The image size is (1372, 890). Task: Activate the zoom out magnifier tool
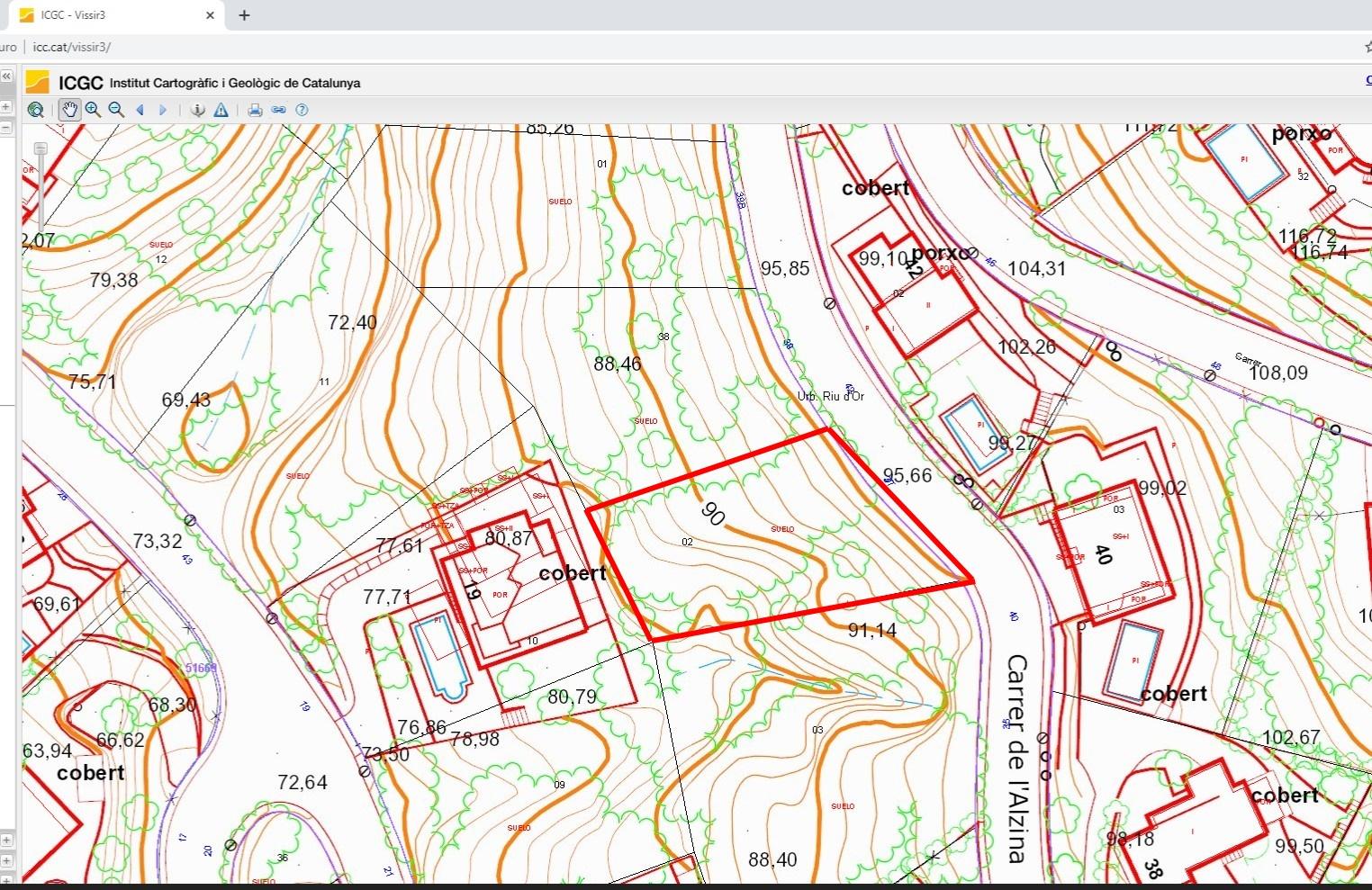click(116, 110)
